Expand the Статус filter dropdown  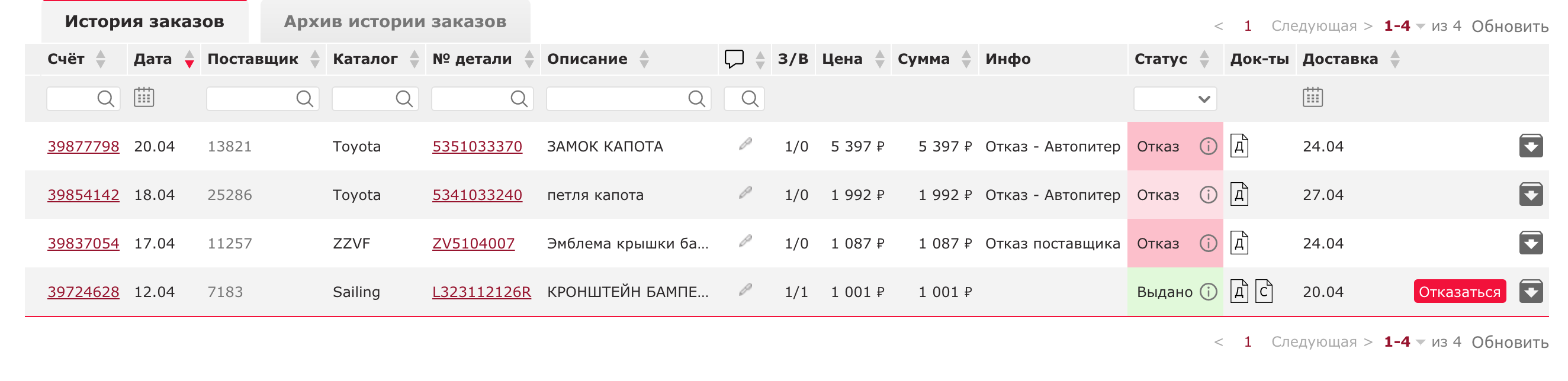[1175, 99]
